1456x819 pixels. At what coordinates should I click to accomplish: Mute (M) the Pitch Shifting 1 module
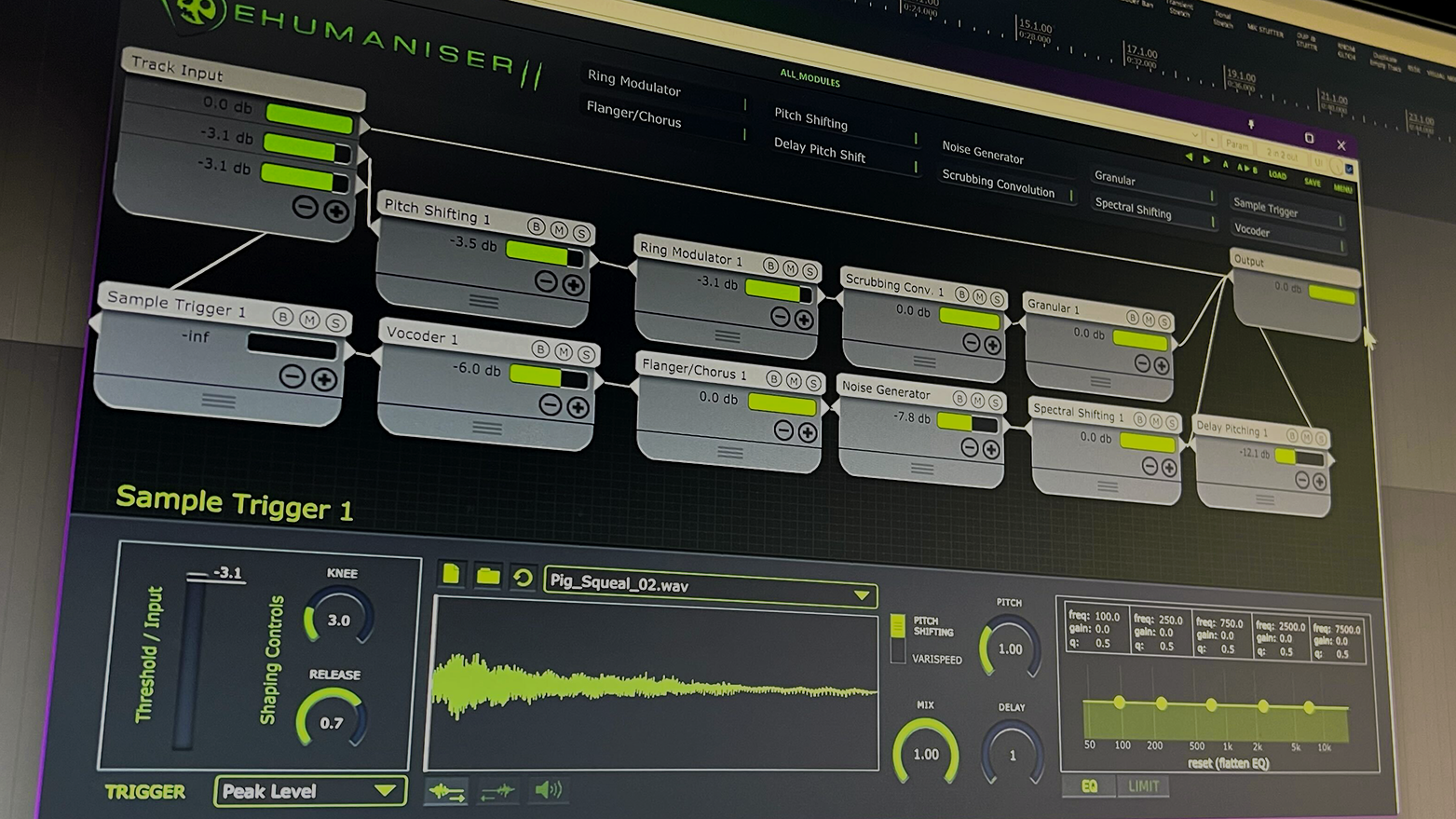tap(559, 229)
